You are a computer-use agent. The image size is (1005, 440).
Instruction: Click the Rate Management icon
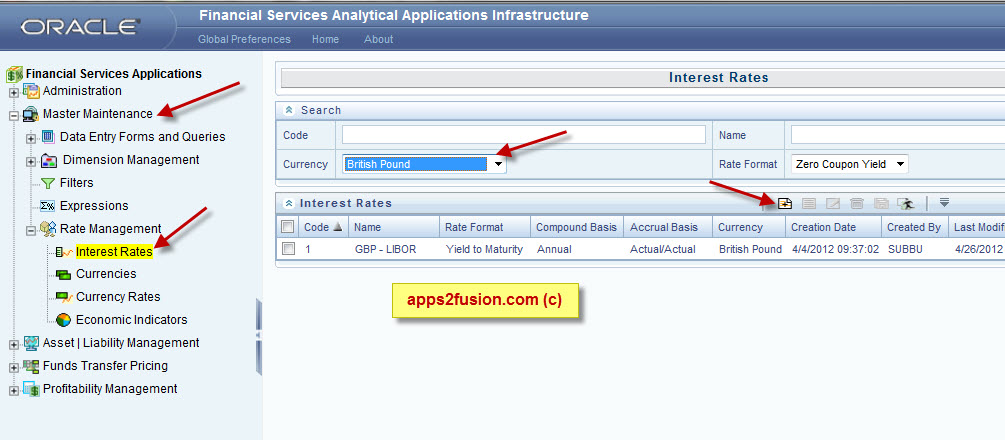(47, 228)
